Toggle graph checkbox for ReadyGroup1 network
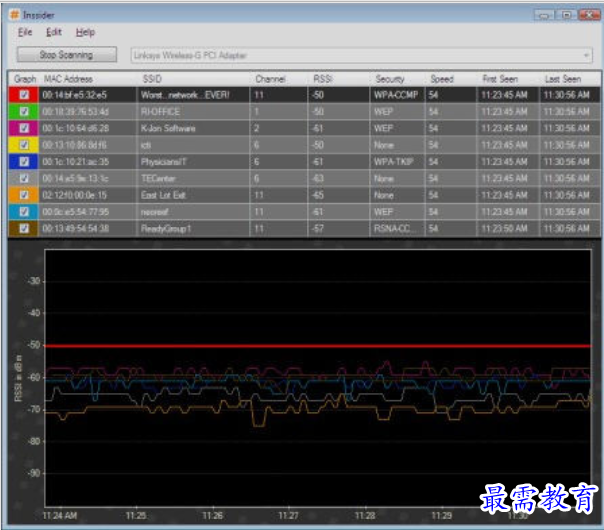Image resolution: width=604 pixels, height=530 pixels. pos(24,228)
